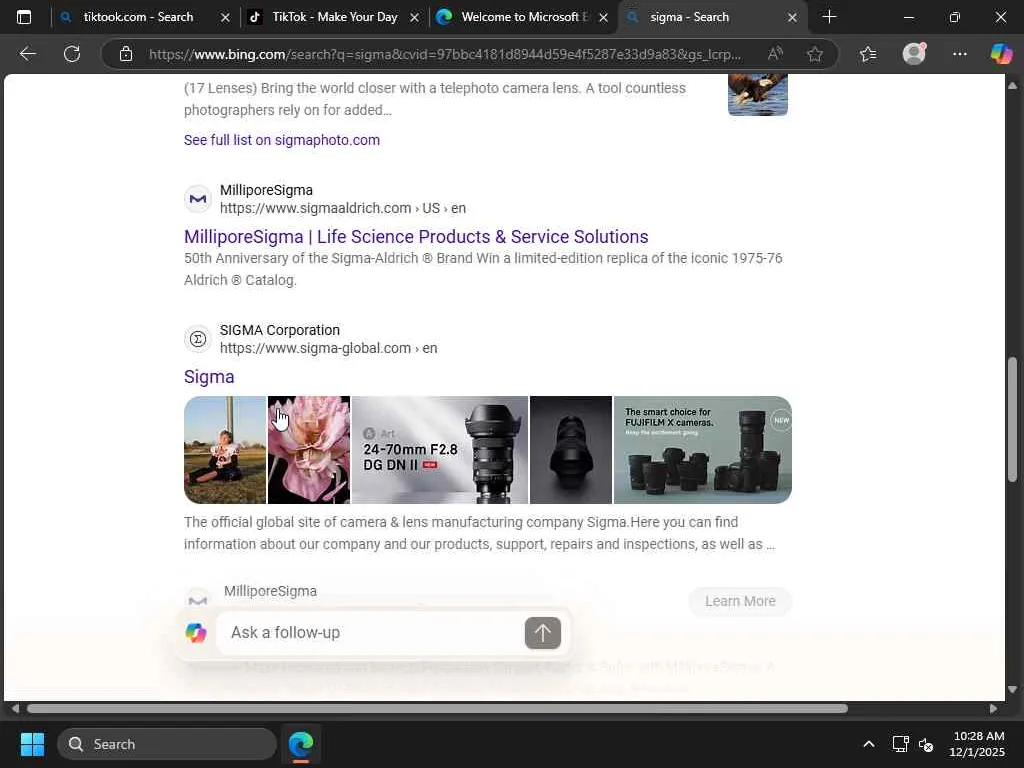Image resolution: width=1024 pixels, height=768 pixels.
Task: Open the tab actions menu icon
Action: pyautogui.click(x=24, y=17)
